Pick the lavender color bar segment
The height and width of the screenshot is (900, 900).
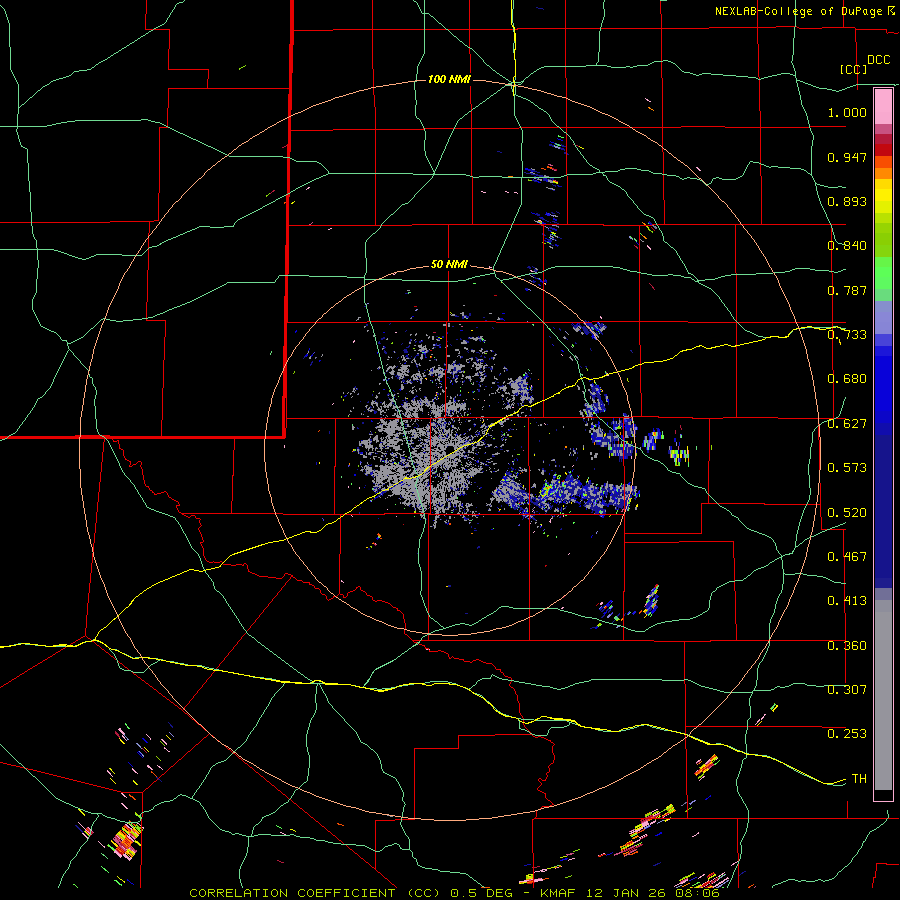coord(883,317)
